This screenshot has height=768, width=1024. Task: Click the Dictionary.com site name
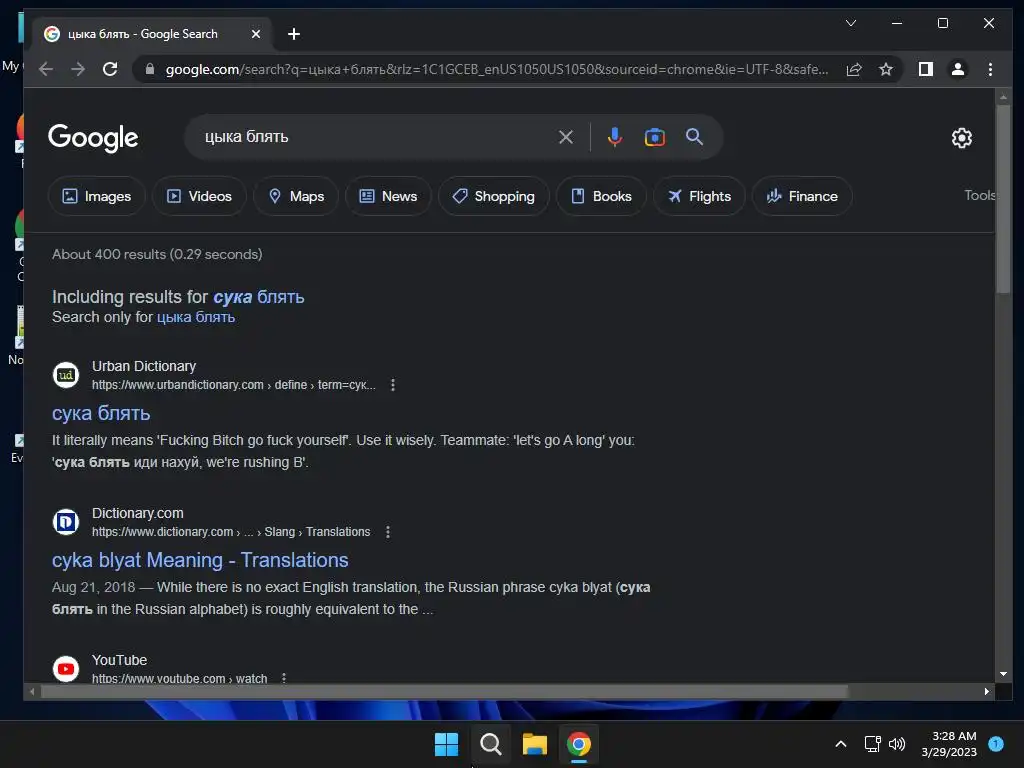click(138, 513)
